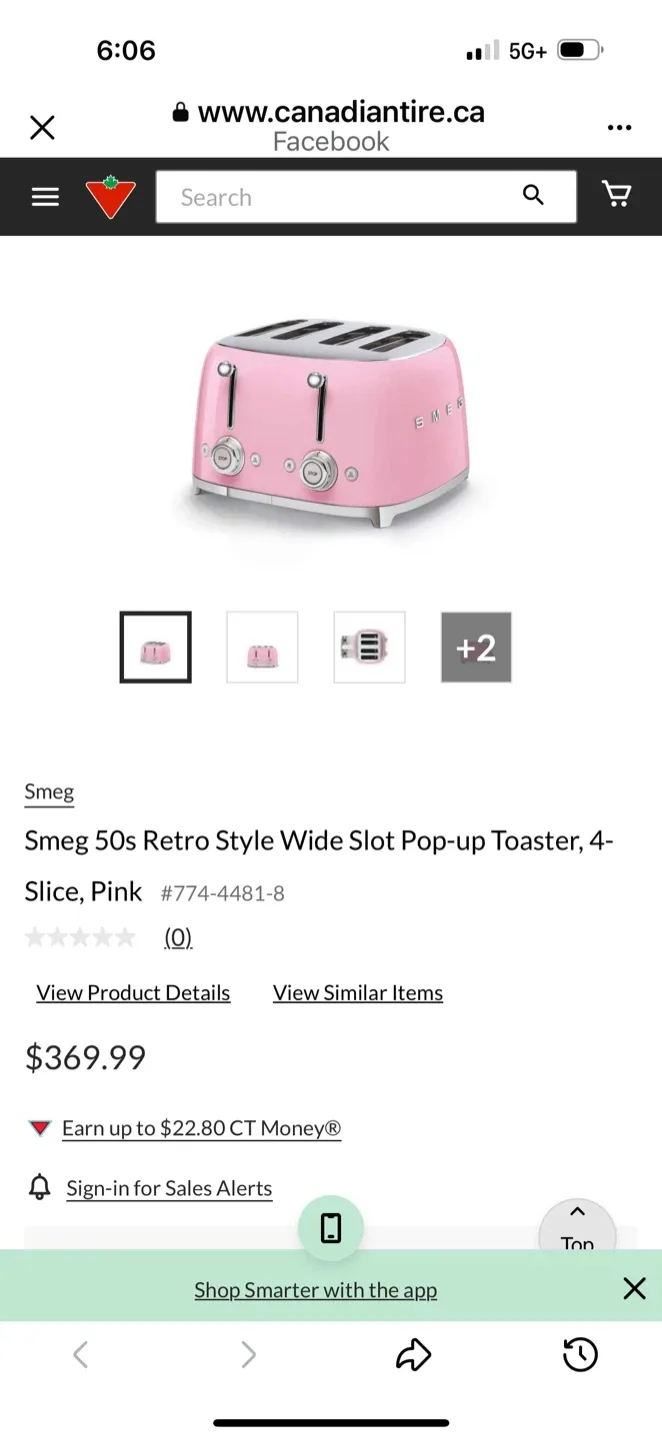Tap the sales alerts bell icon
The height and width of the screenshot is (1440, 662).
click(x=40, y=1187)
